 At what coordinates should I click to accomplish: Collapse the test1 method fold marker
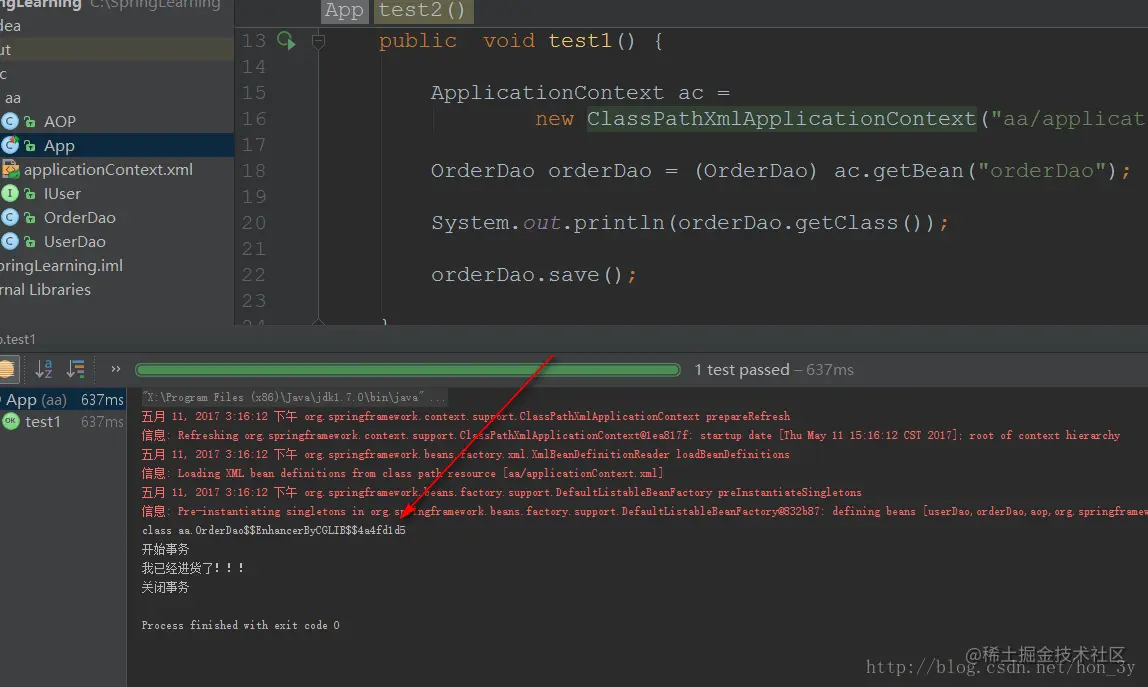click(318, 41)
